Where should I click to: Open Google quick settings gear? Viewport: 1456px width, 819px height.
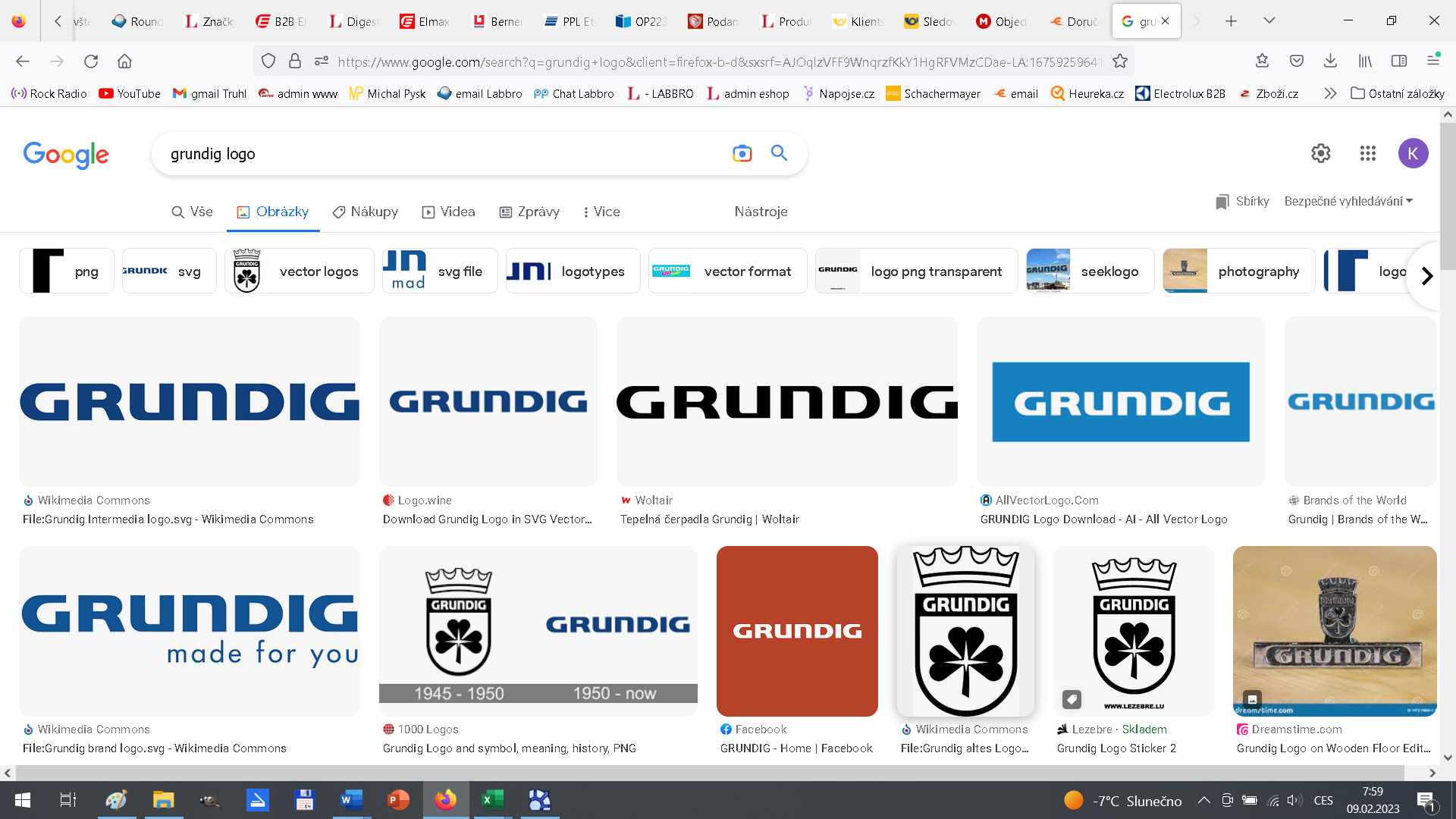point(1321,153)
